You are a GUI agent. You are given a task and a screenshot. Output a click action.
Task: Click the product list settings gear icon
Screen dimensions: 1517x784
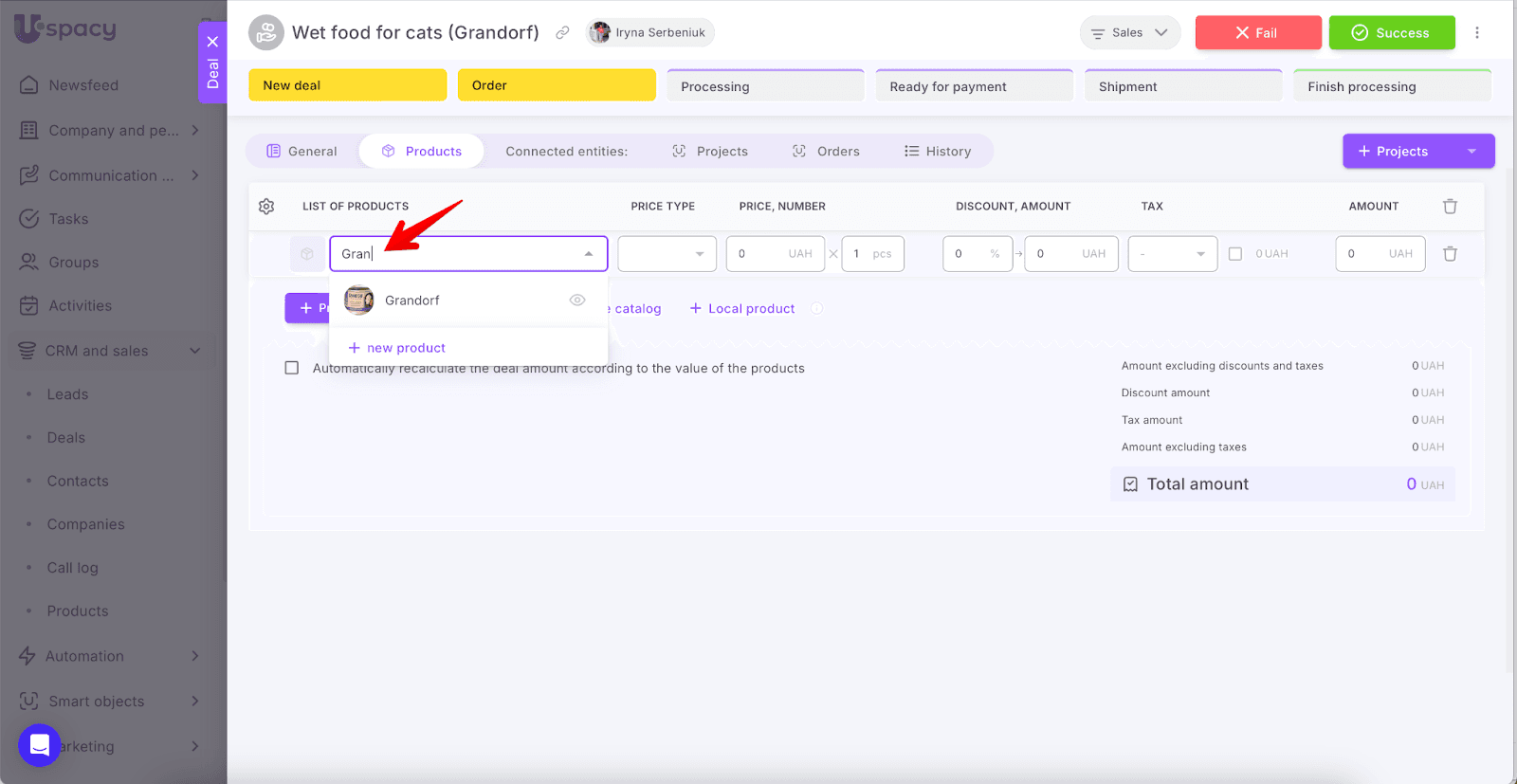266,207
